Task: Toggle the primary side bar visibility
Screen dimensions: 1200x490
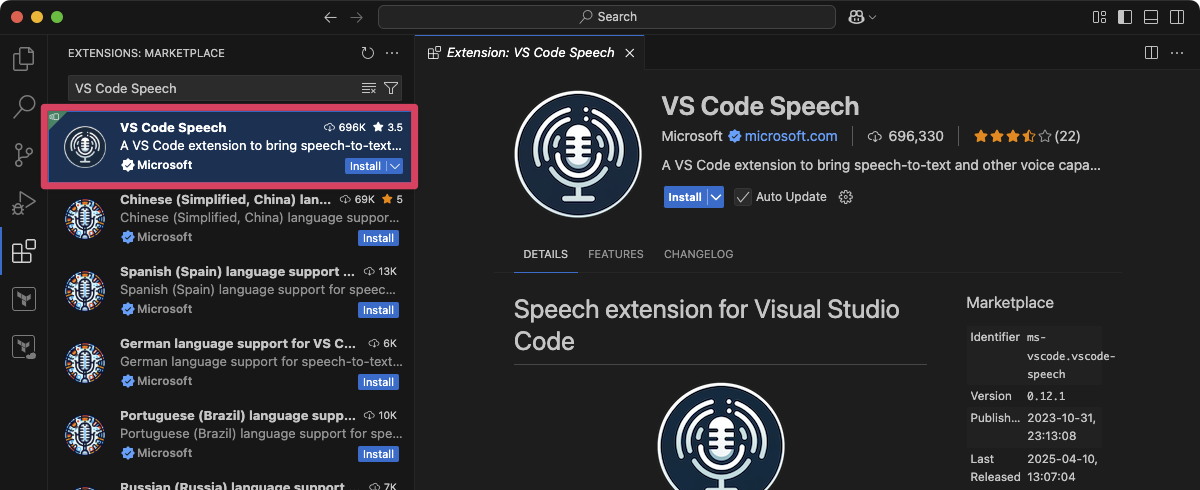Action: pyautogui.click(x=1125, y=17)
